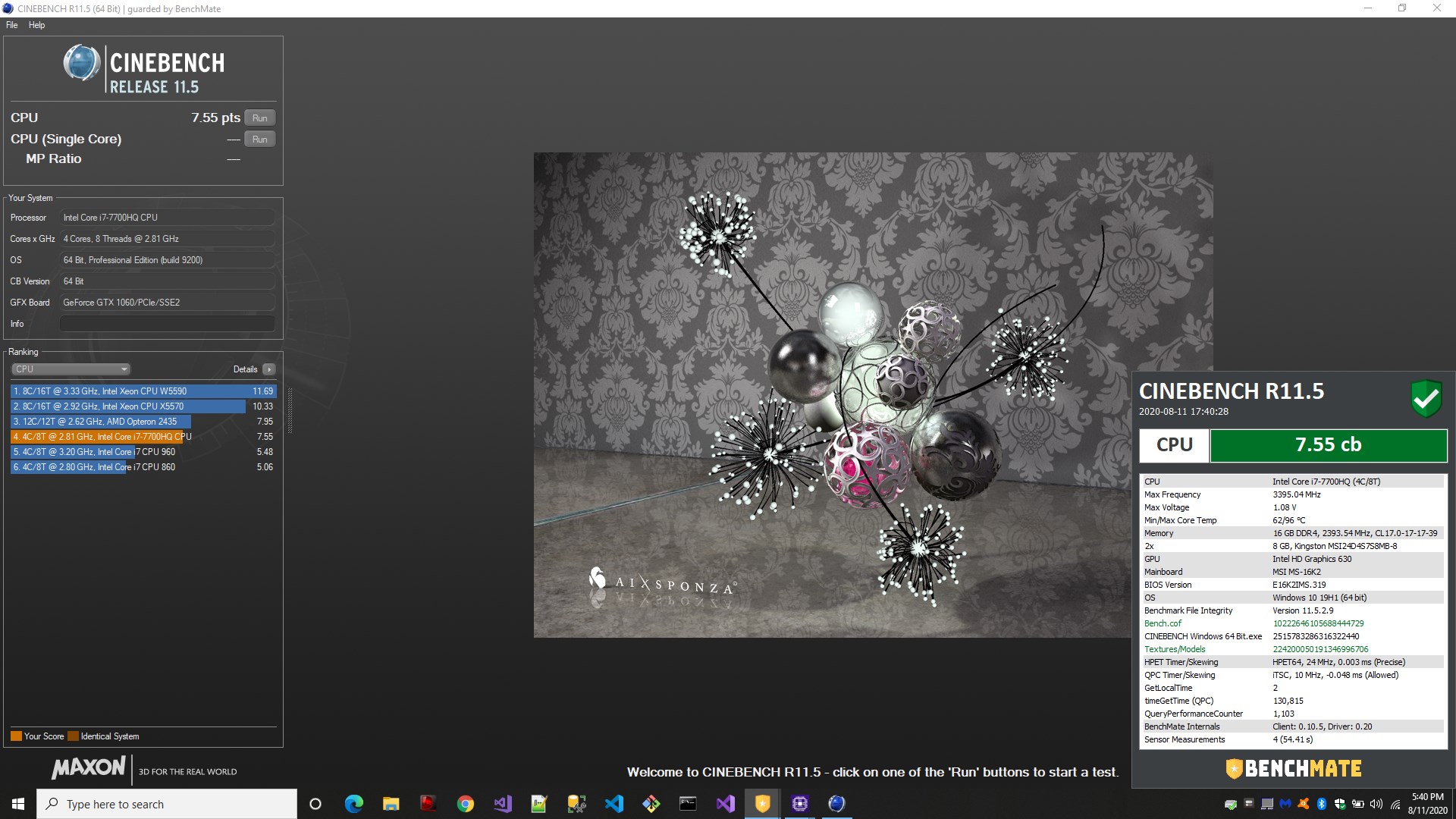Viewport: 1456px width, 819px height.
Task: Click the battery status icon
Action: point(1357,804)
